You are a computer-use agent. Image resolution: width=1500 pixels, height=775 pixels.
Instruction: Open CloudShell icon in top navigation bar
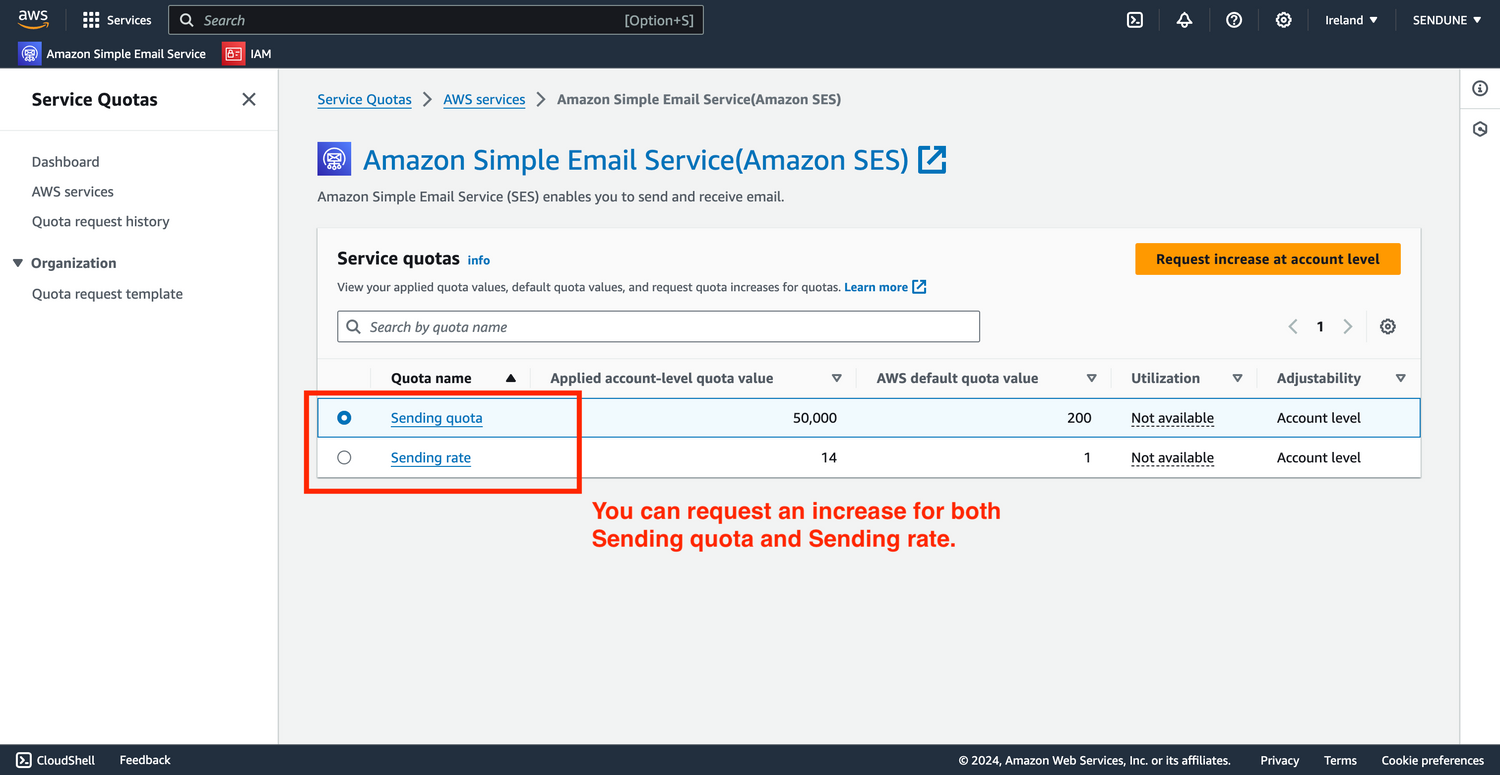pos(1135,20)
